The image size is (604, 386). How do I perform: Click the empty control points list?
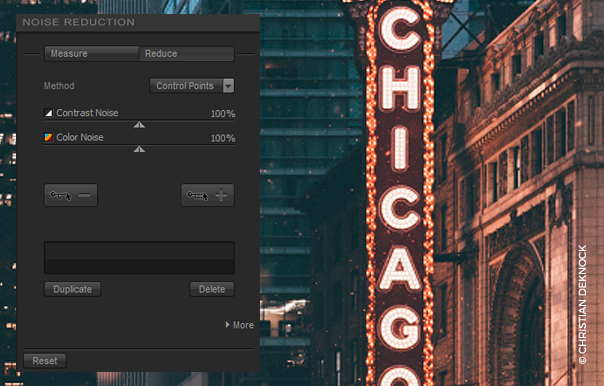point(139,258)
